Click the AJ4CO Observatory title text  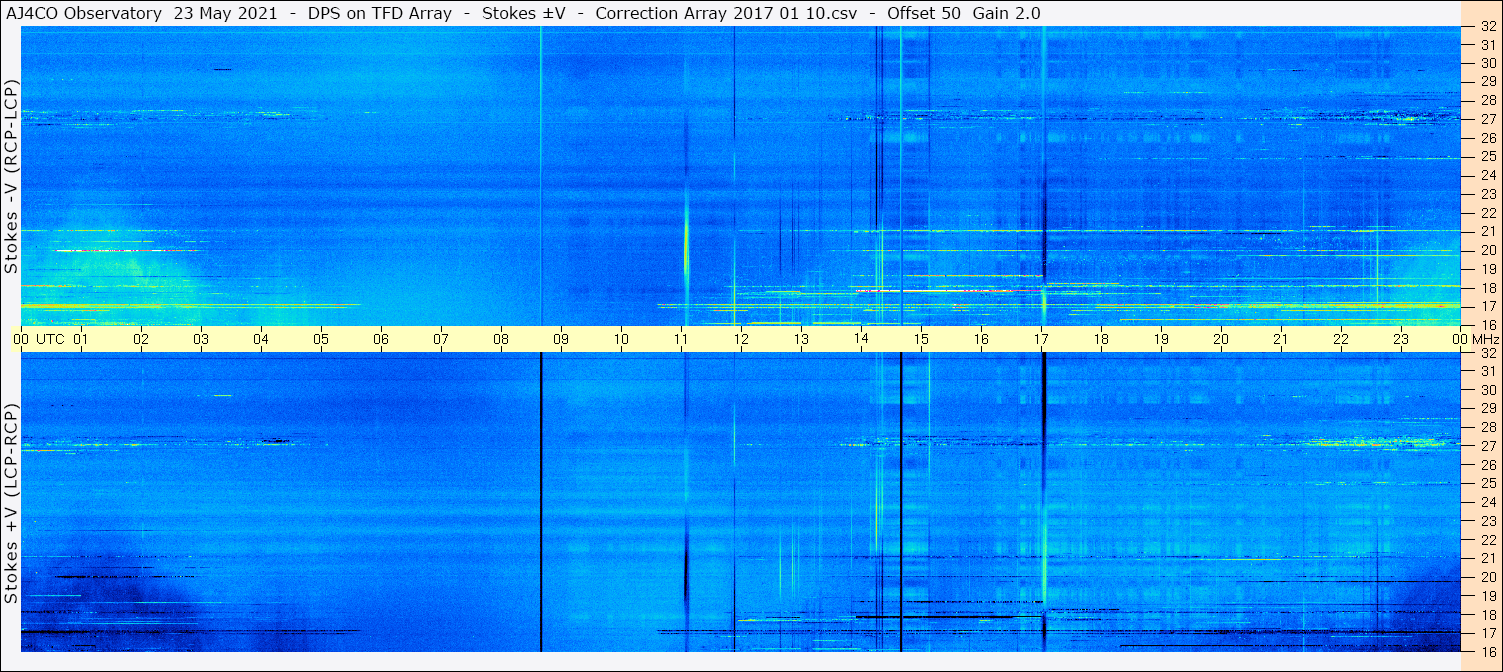pos(84,13)
